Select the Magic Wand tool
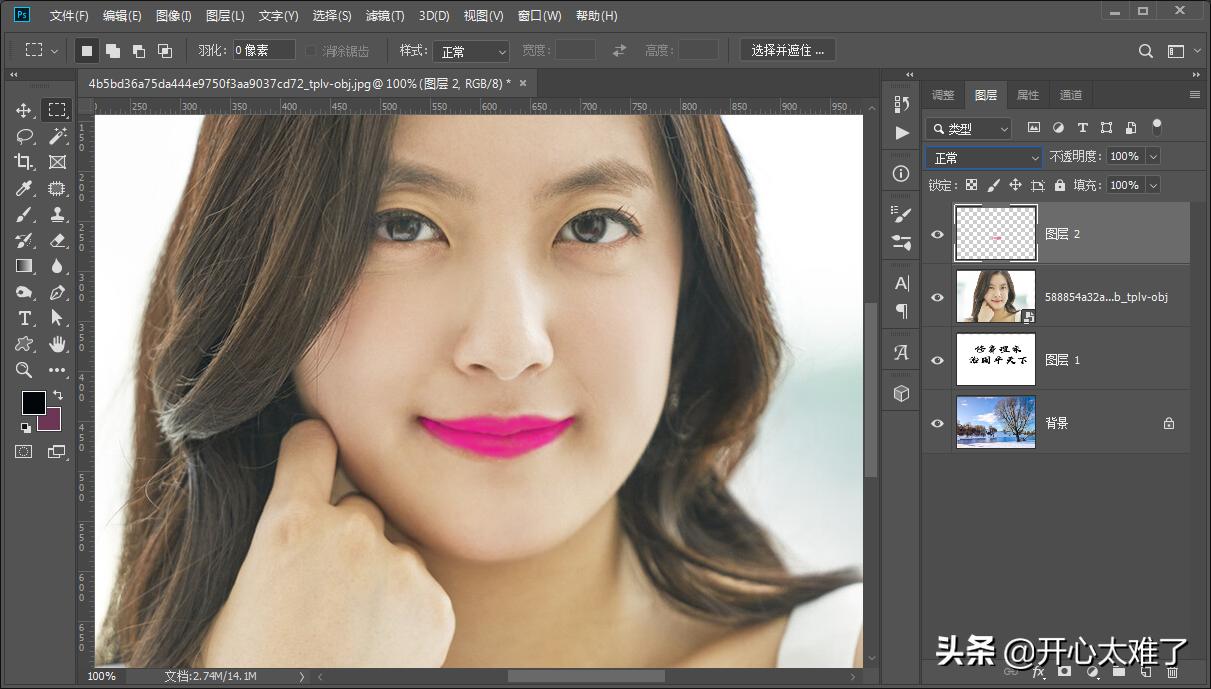Screen dimensions: 1211x689 click(57, 136)
